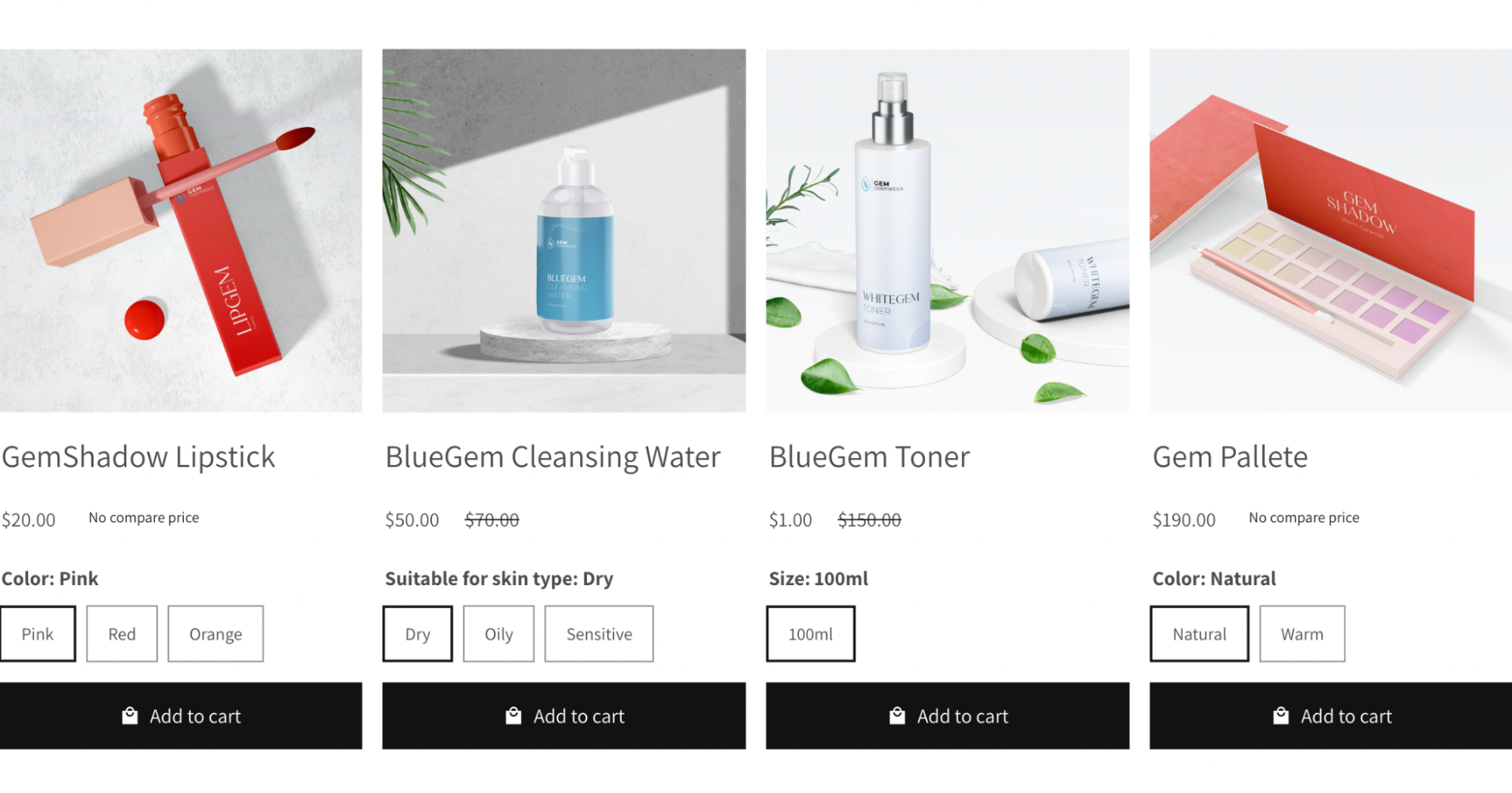The height and width of the screenshot is (793, 1512).
Task: Click the bag icon under Gem Pallete
Action: [x=1281, y=715]
